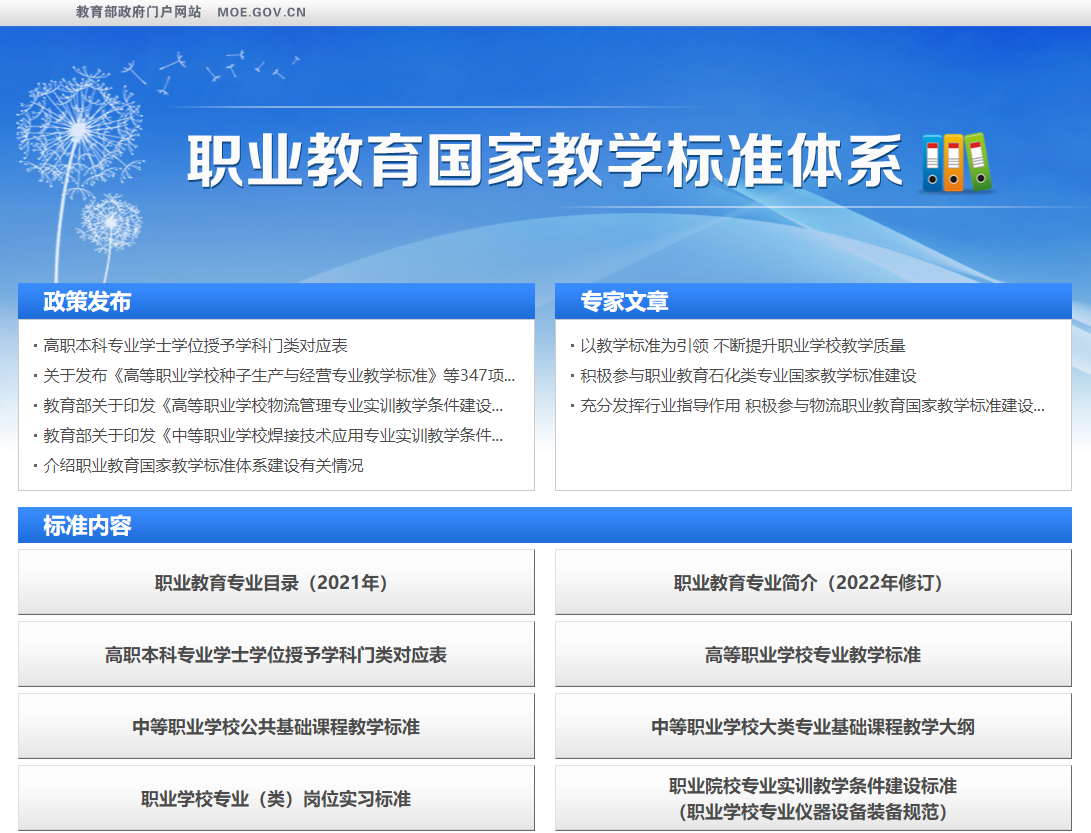Click 职业学校专业（类）岗位实习标准 button
This screenshot has width=1091, height=833.
coord(276,799)
